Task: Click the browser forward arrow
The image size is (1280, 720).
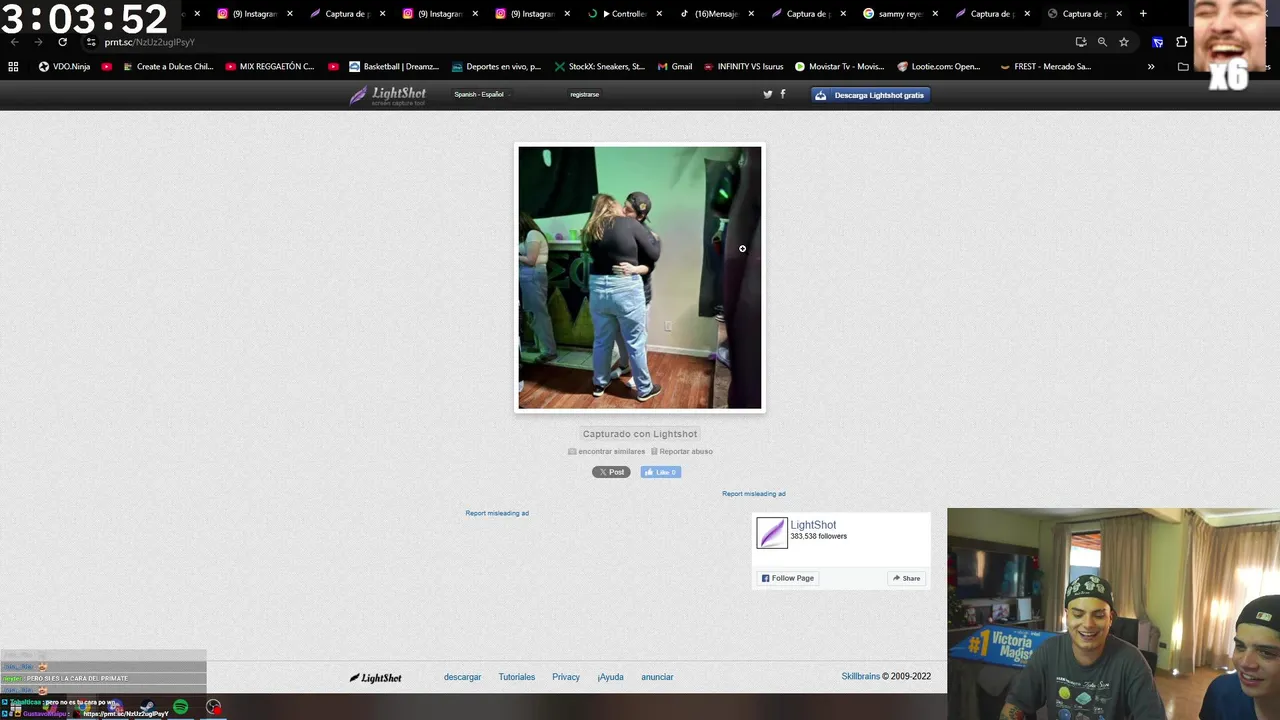Action: point(38,42)
